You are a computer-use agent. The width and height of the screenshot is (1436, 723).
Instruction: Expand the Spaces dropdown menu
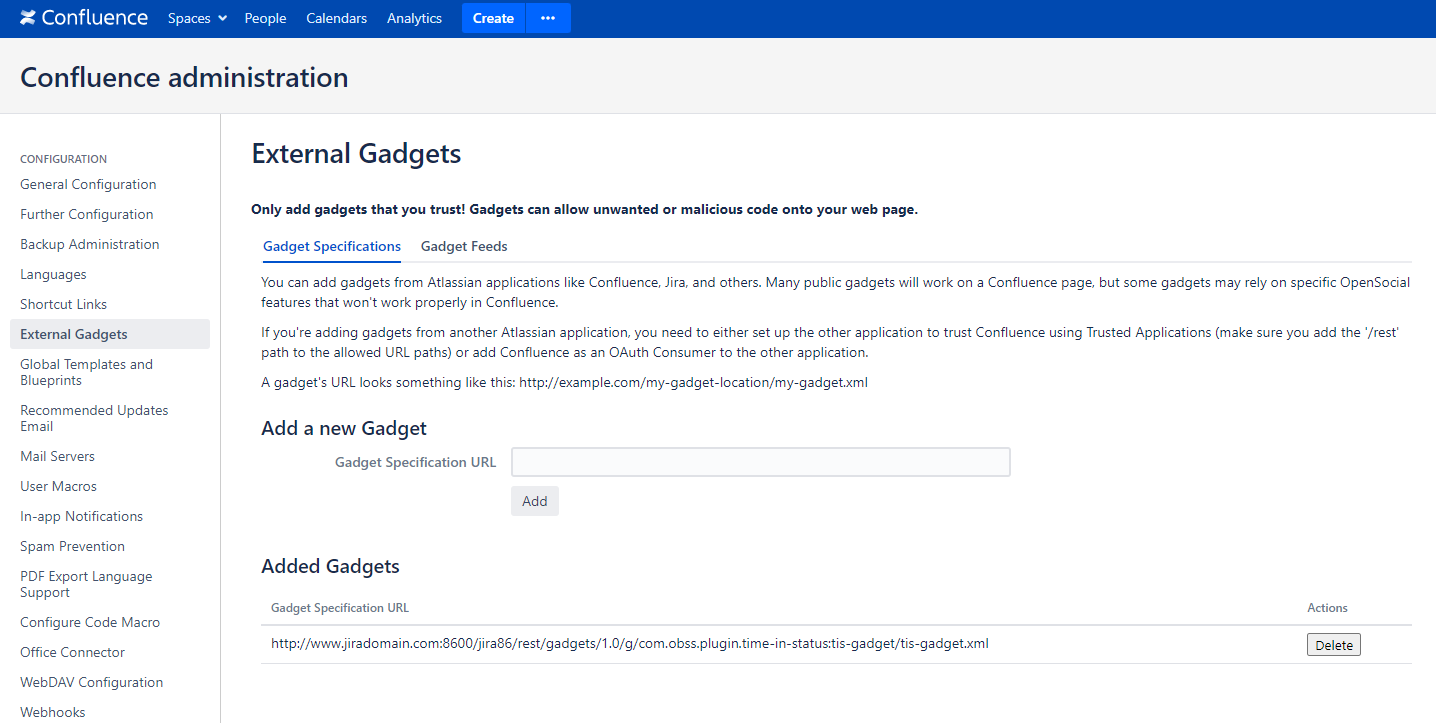pos(197,18)
